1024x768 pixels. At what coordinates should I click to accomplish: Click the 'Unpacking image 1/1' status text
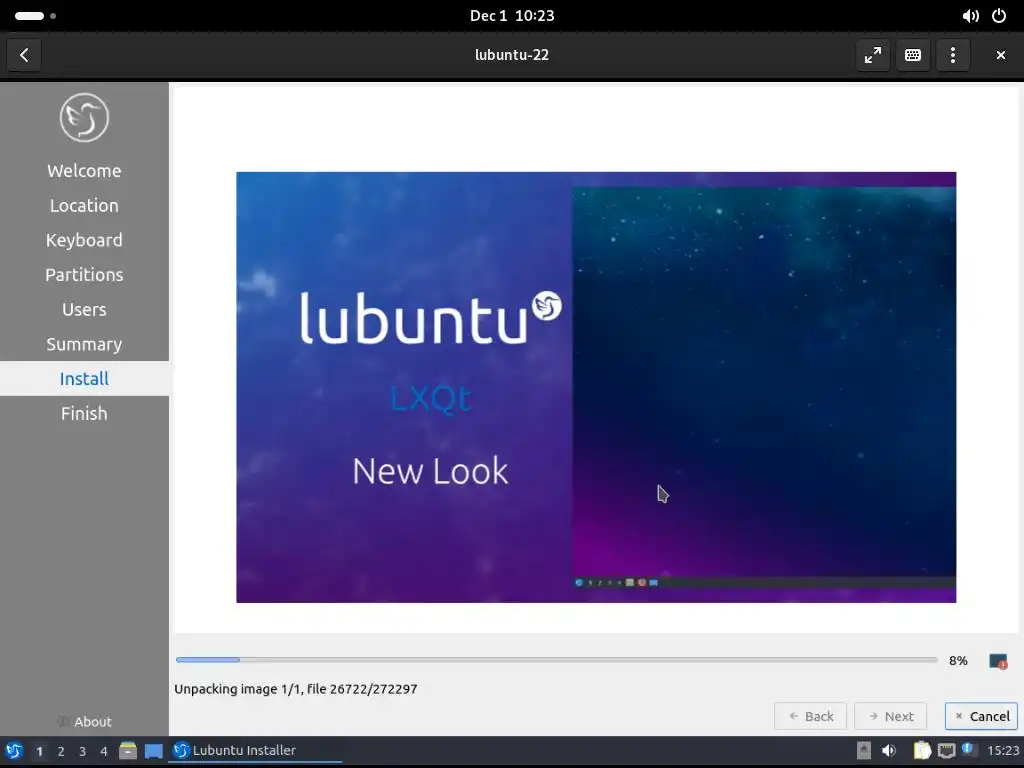coord(296,689)
